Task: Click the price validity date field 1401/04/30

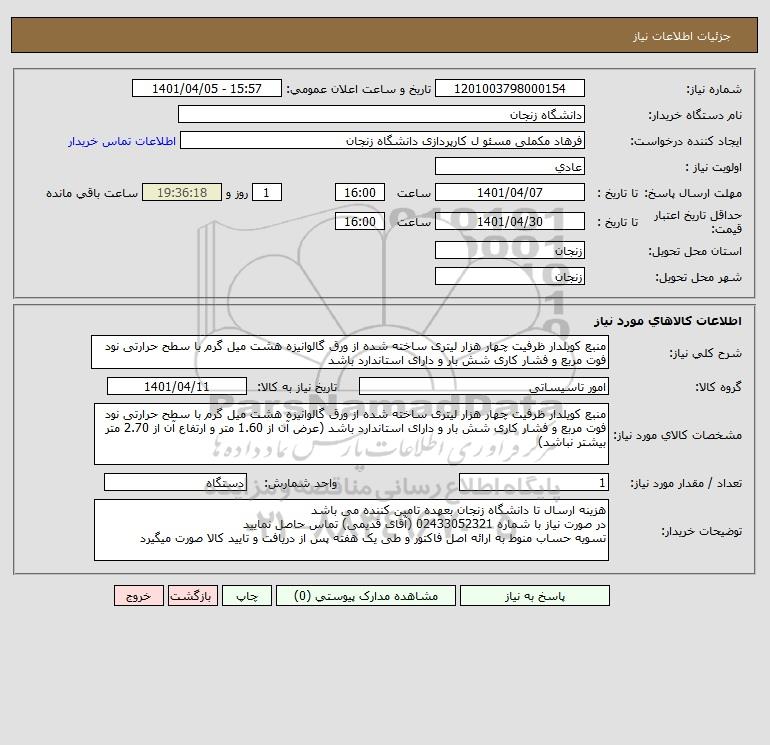Action: (510, 221)
